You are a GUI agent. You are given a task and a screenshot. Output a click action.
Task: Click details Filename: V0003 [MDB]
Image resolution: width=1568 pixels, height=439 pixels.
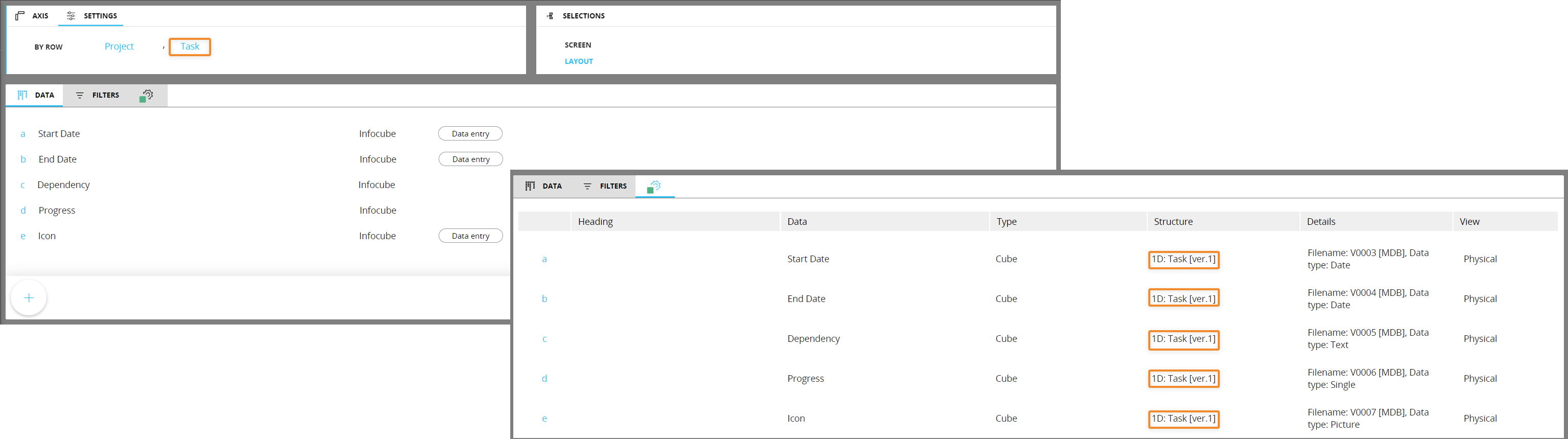coord(1368,259)
